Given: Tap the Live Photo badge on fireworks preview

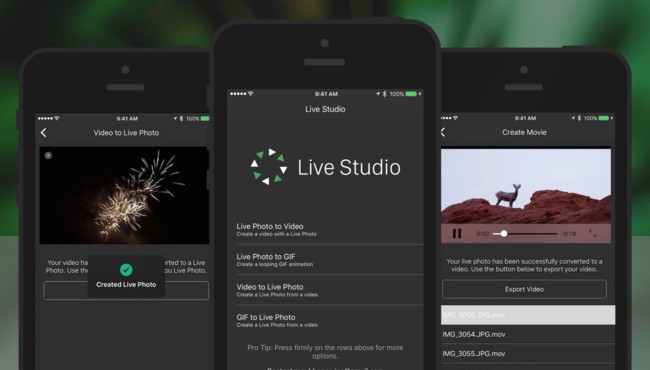Looking at the screenshot, I should tap(49, 155).
